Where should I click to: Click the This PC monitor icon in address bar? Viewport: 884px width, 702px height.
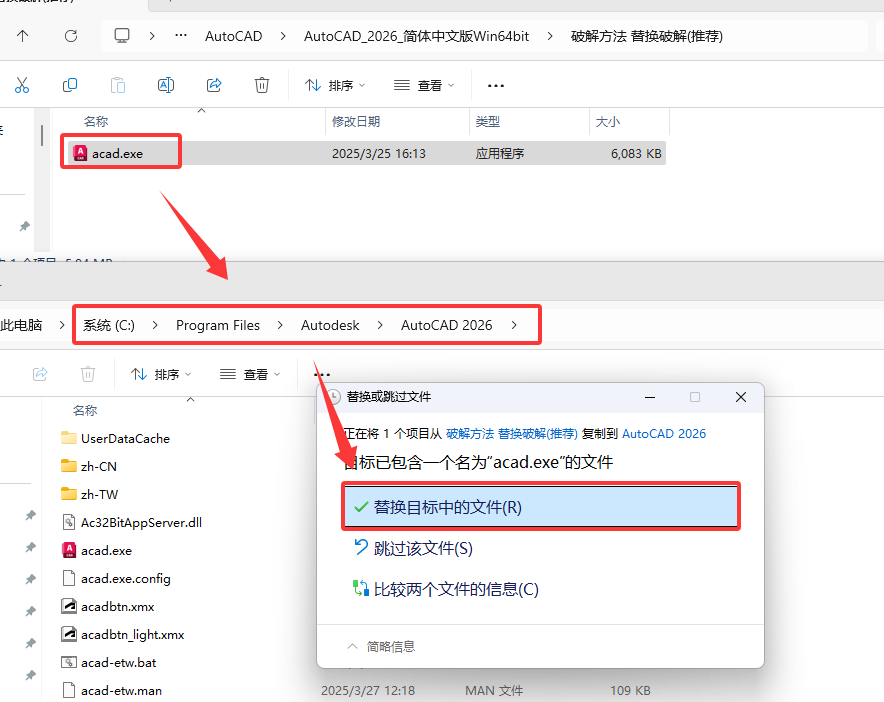(122, 36)
